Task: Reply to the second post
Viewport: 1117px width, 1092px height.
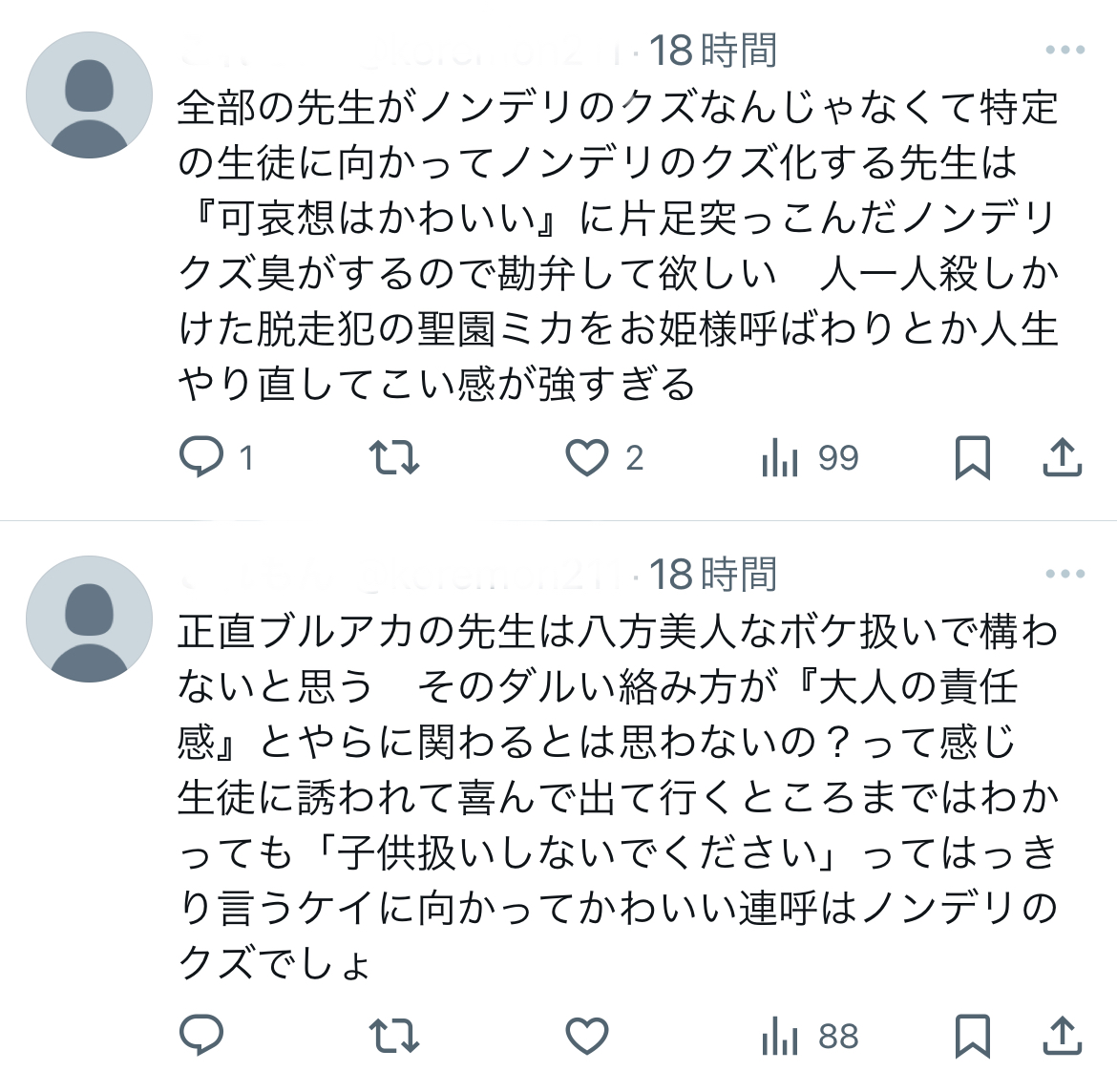Action: pyautogui.click(x=201, y=1036)
